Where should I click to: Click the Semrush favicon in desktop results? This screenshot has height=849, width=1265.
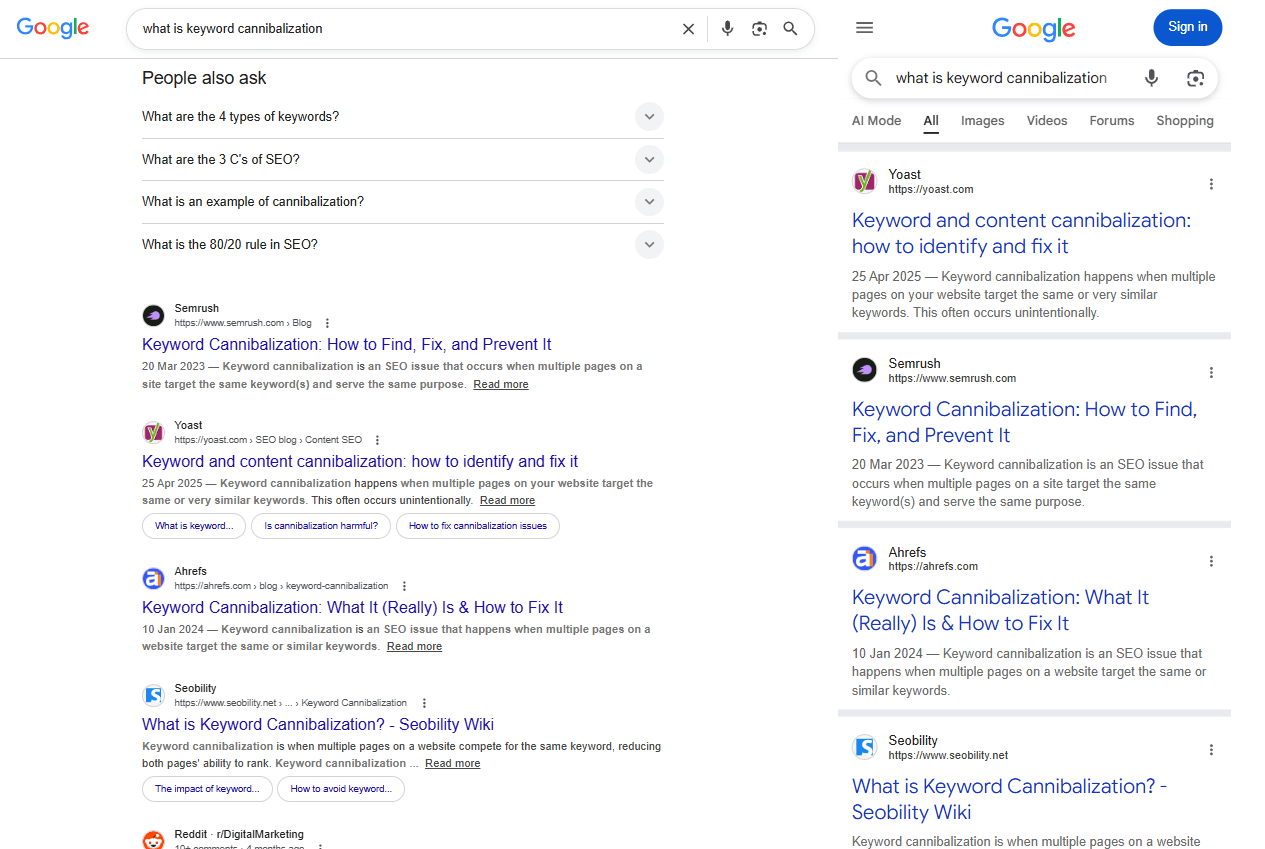(x=153, y=316)
